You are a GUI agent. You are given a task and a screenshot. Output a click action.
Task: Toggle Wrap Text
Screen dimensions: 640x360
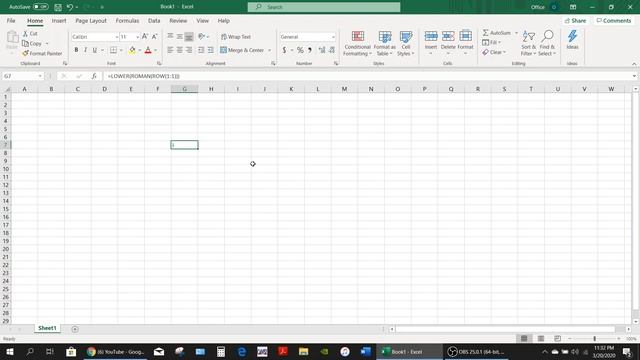(236, 37)
